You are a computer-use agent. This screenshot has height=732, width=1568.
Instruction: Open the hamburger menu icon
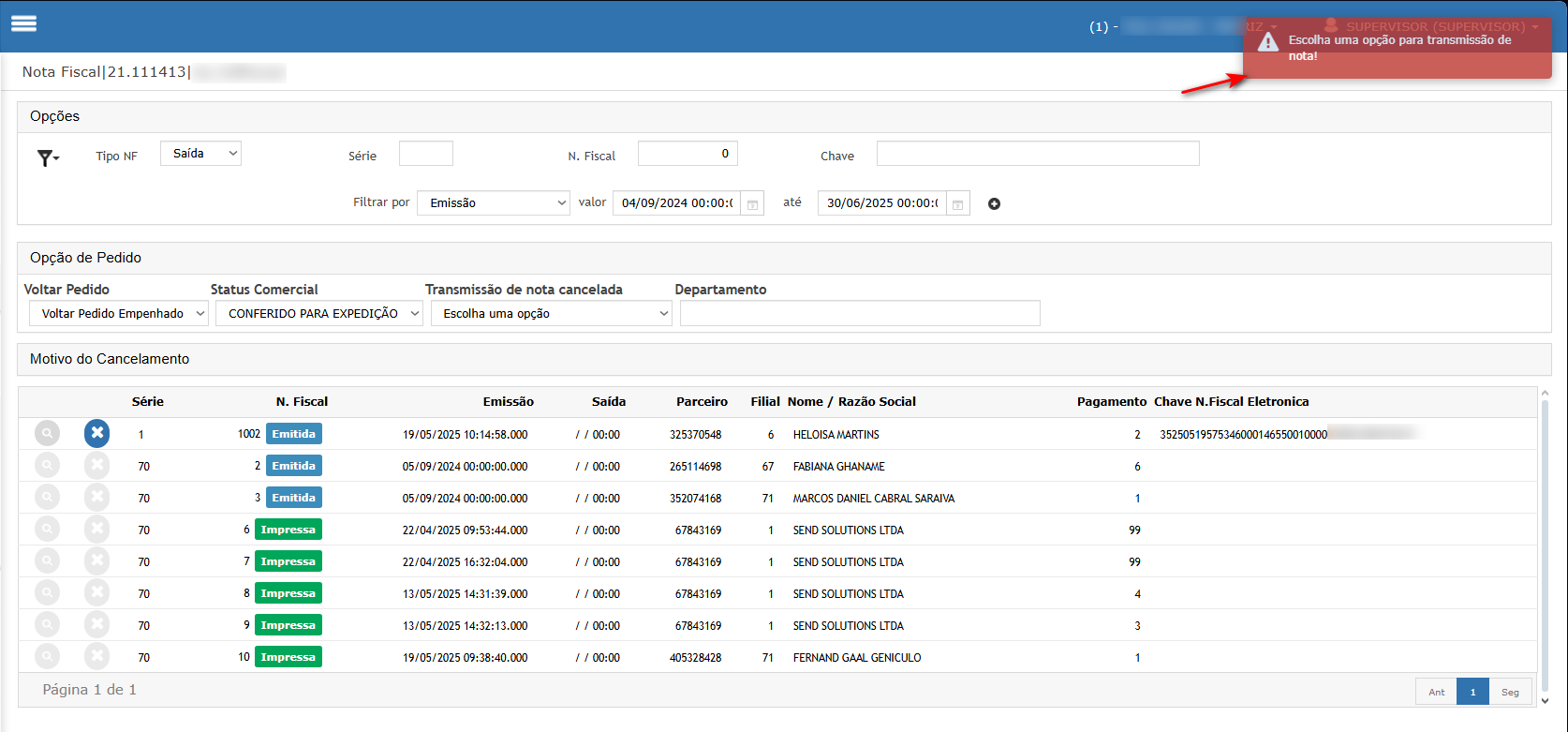tap(23, 23)
